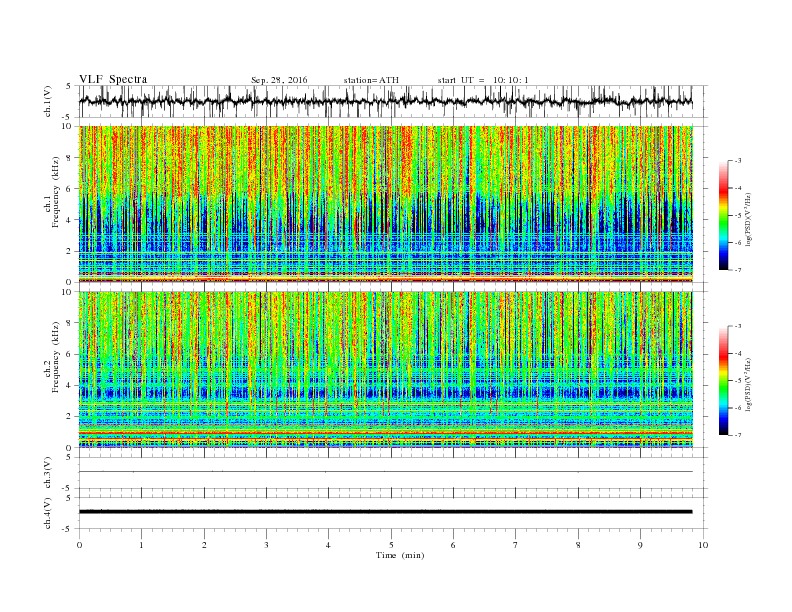This screenshot has width=792, height=612.
Task: Select the date text "Sep. 28, 2016"
Action: 279,80
